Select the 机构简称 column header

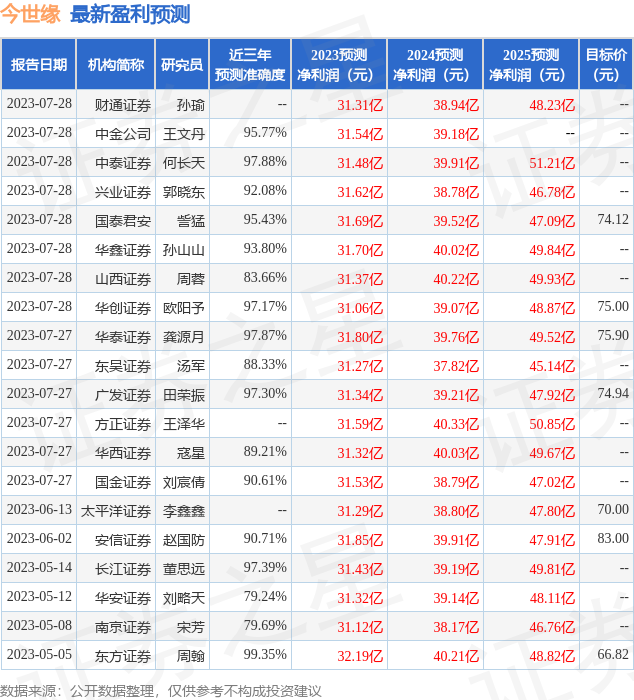point(116,64)
